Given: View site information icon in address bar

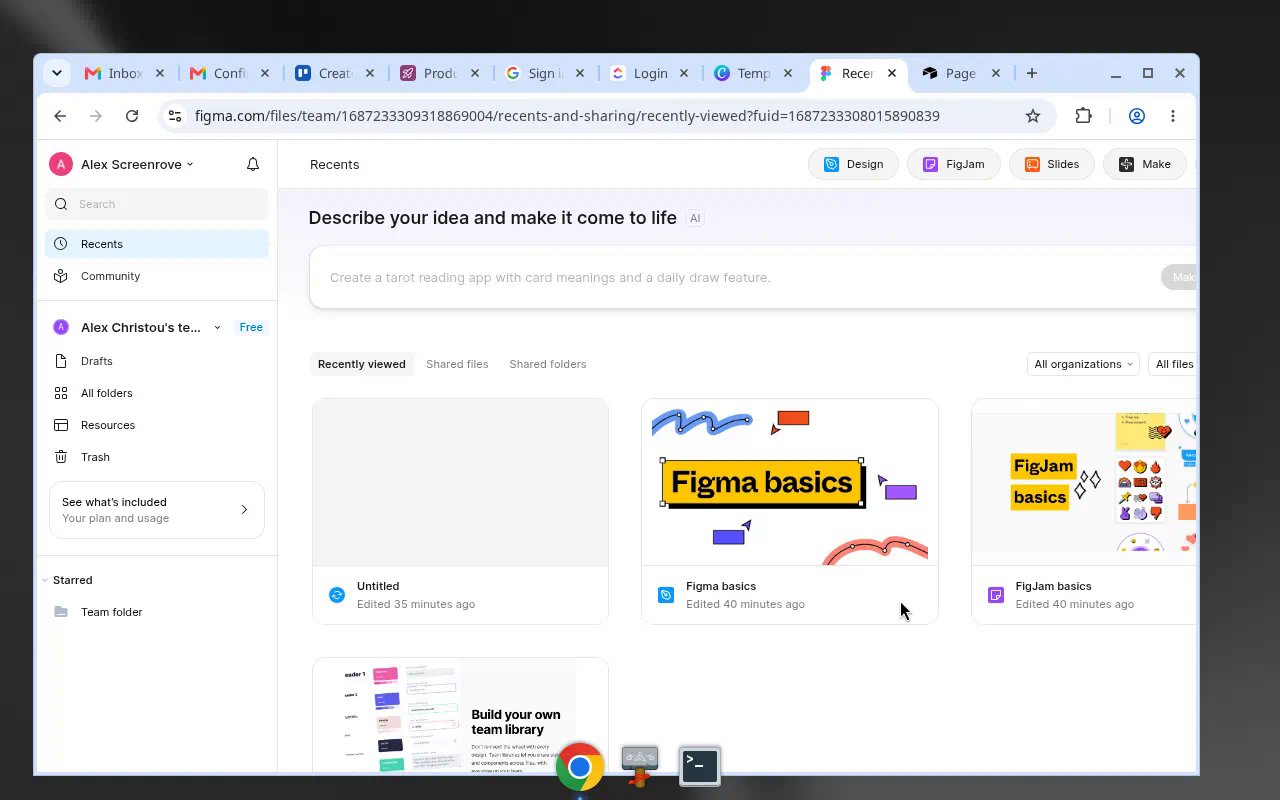Looking at the screenshot, I should (x=175, y=116).
